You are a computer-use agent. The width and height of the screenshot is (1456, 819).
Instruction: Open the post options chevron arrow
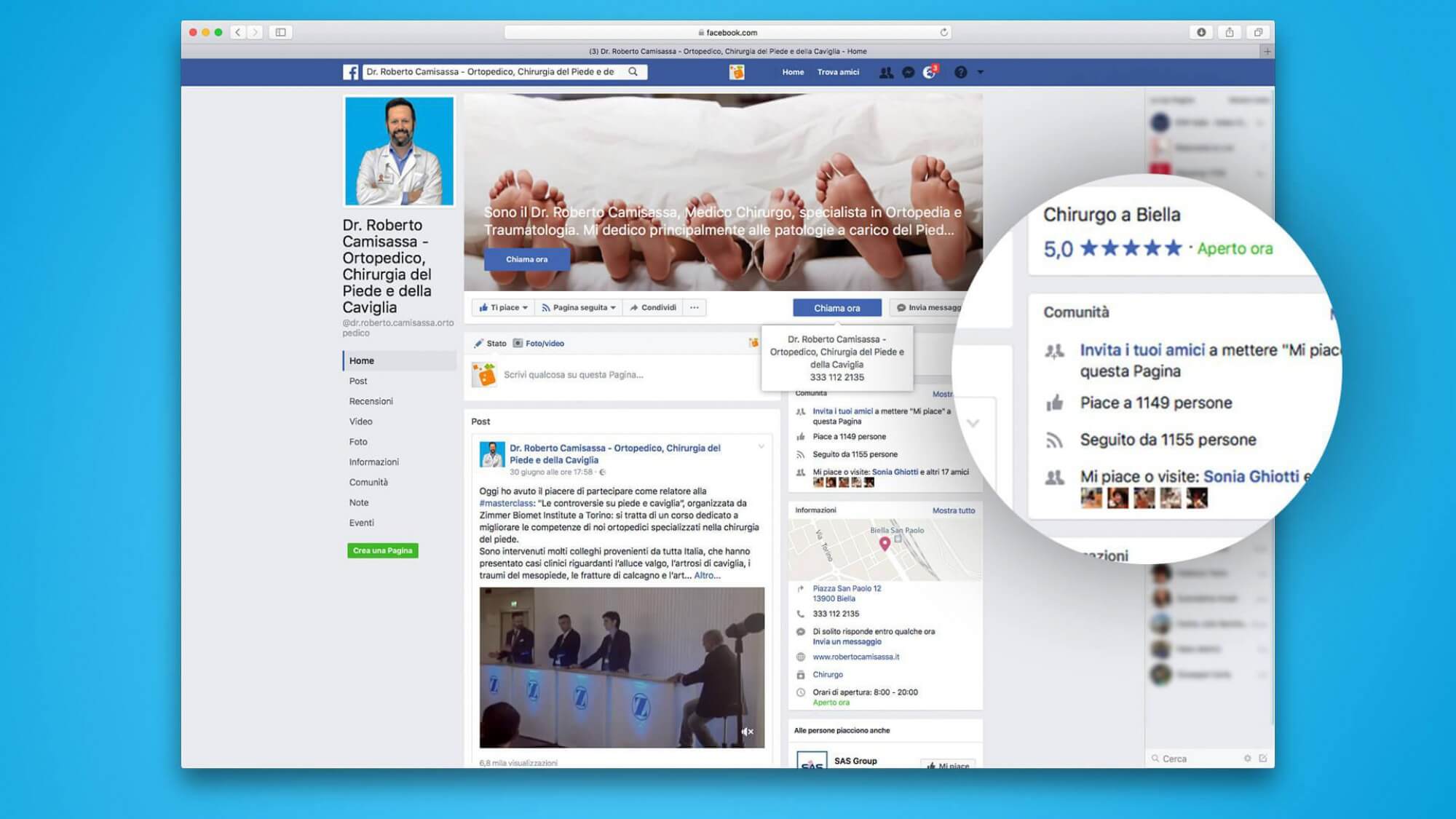[x=761, y=447]
